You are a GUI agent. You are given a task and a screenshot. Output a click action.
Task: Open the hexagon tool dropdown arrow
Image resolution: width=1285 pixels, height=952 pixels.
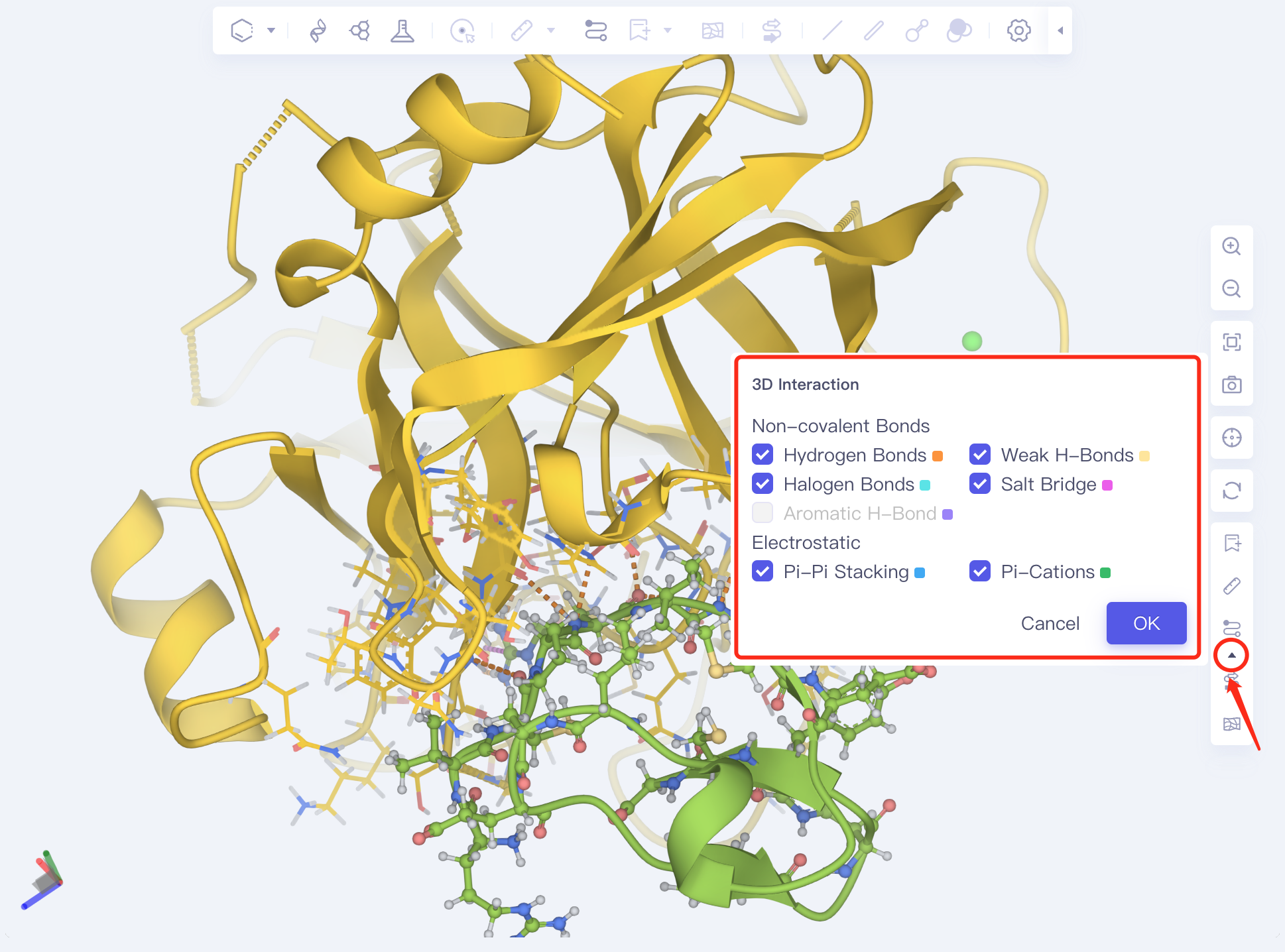point(271,30)
